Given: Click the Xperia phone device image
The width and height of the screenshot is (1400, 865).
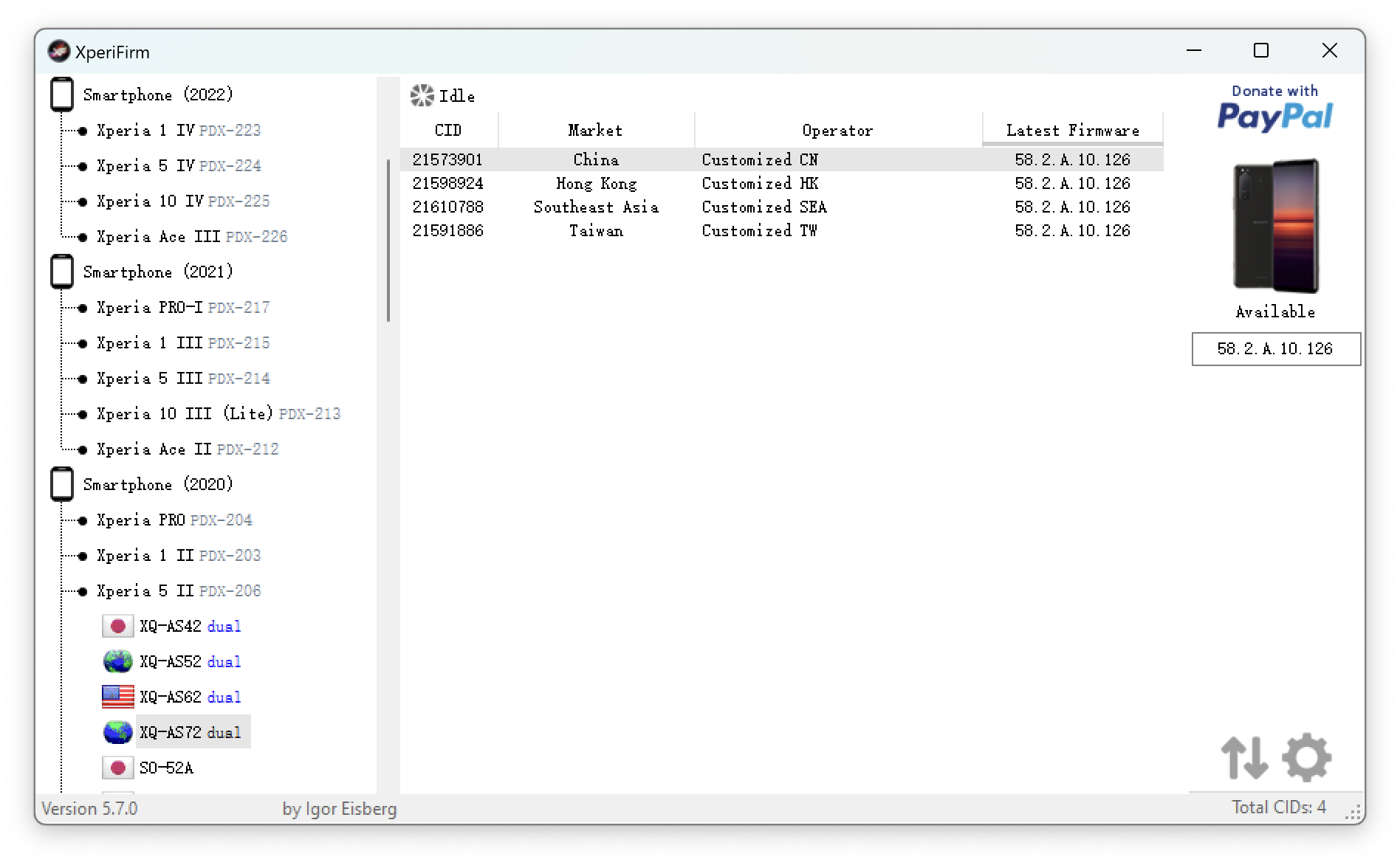Looking at the screenshot, I should coord(1276,226).
